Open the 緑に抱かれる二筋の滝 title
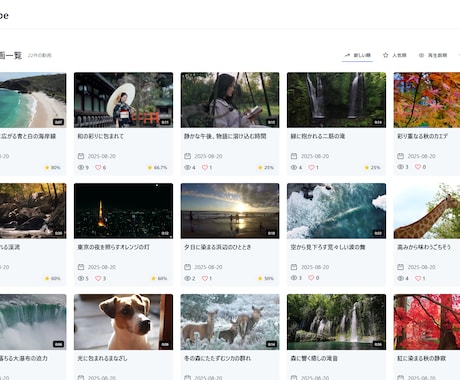Image resolution: width=460 pixels, height=380 pixels. 318,136
